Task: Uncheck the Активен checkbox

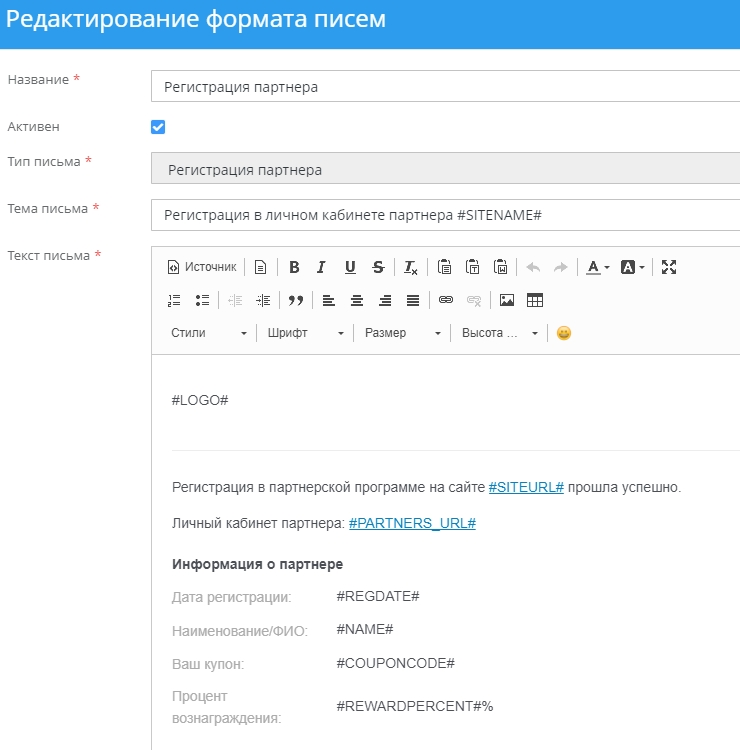Action: coord(158,127)
